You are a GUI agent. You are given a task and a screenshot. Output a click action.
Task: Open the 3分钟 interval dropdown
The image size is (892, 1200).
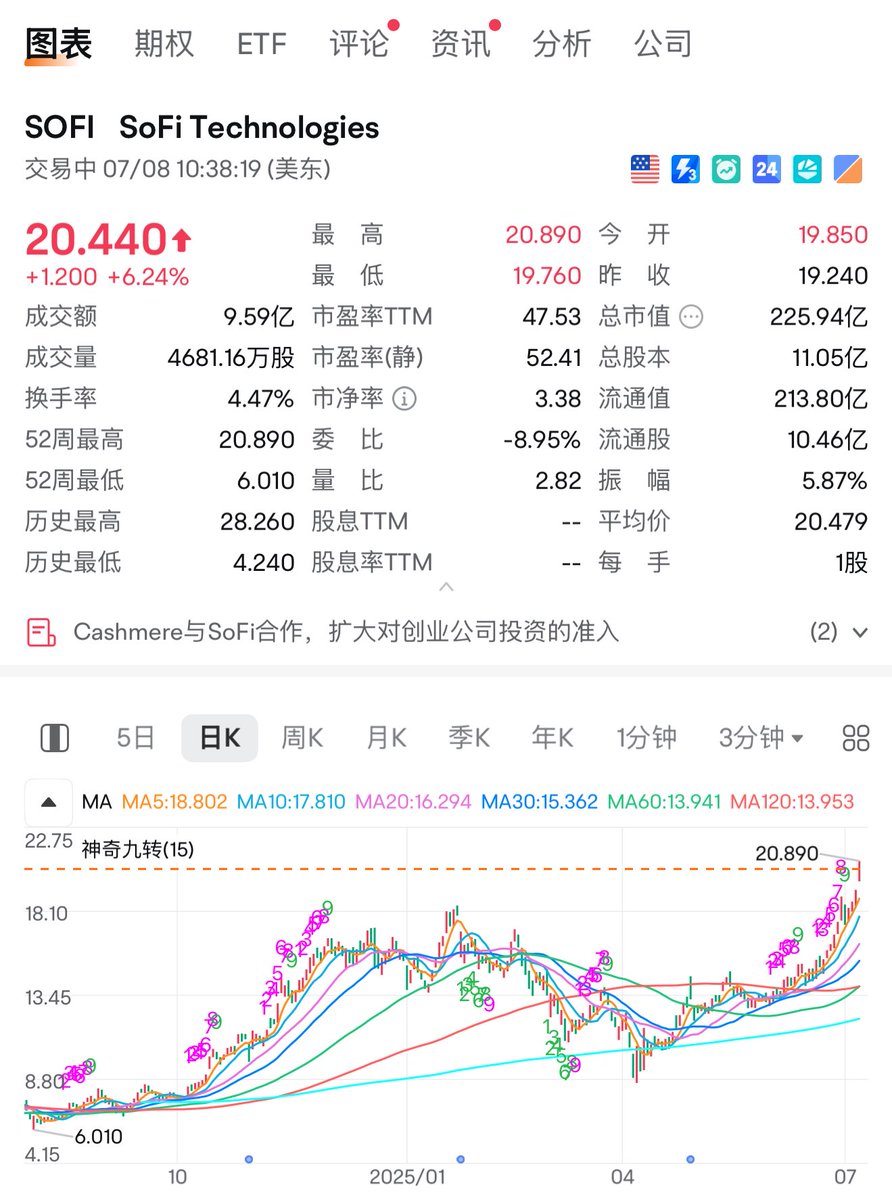(761, 739)
